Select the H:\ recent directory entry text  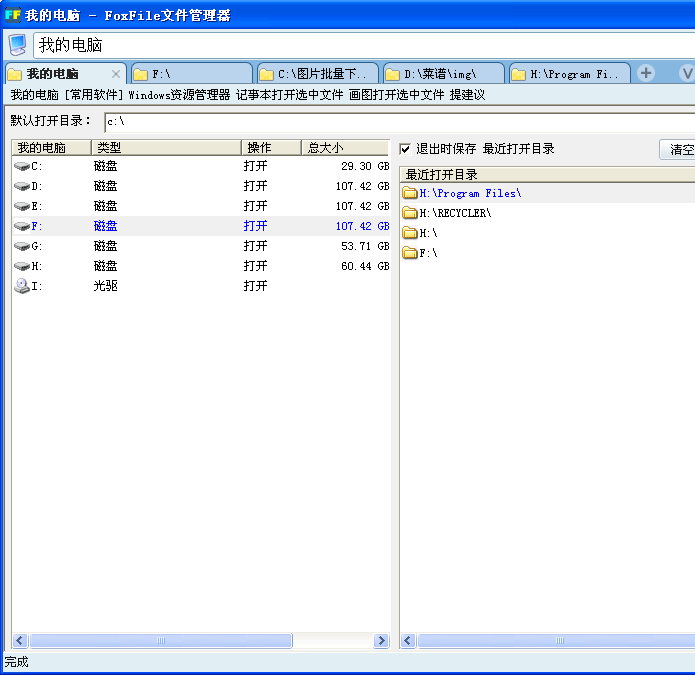point(428,233)
